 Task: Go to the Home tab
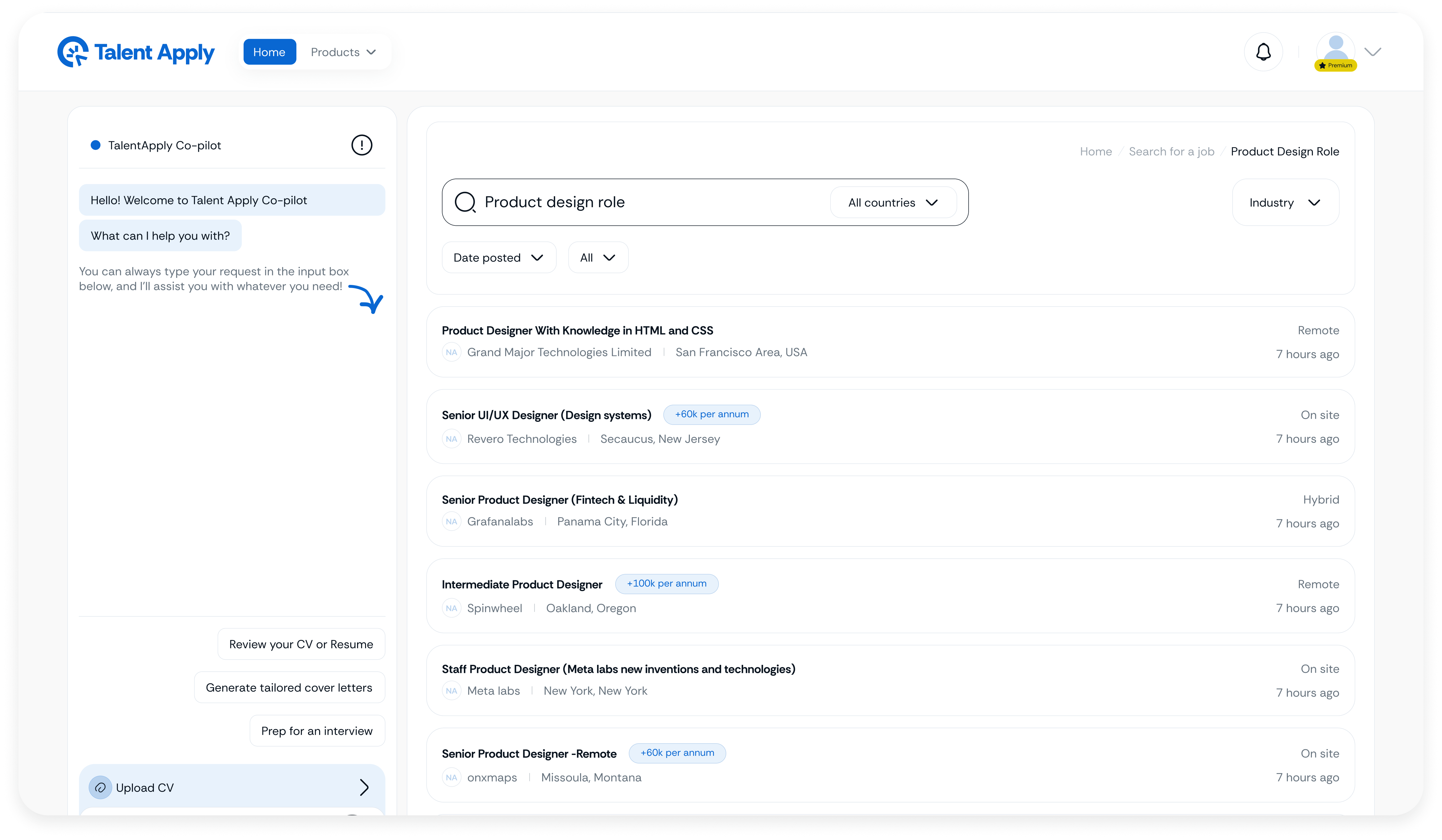[x=269, y=52]
